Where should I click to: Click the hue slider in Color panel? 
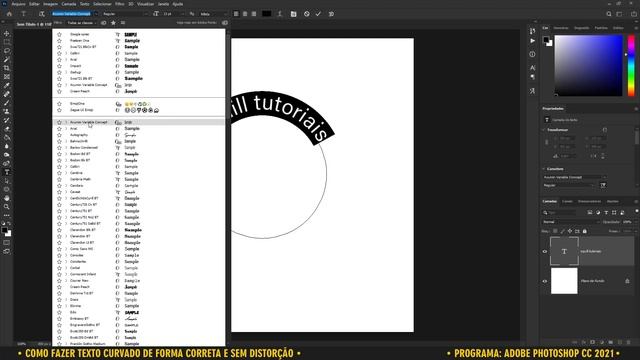pos(631,65)
